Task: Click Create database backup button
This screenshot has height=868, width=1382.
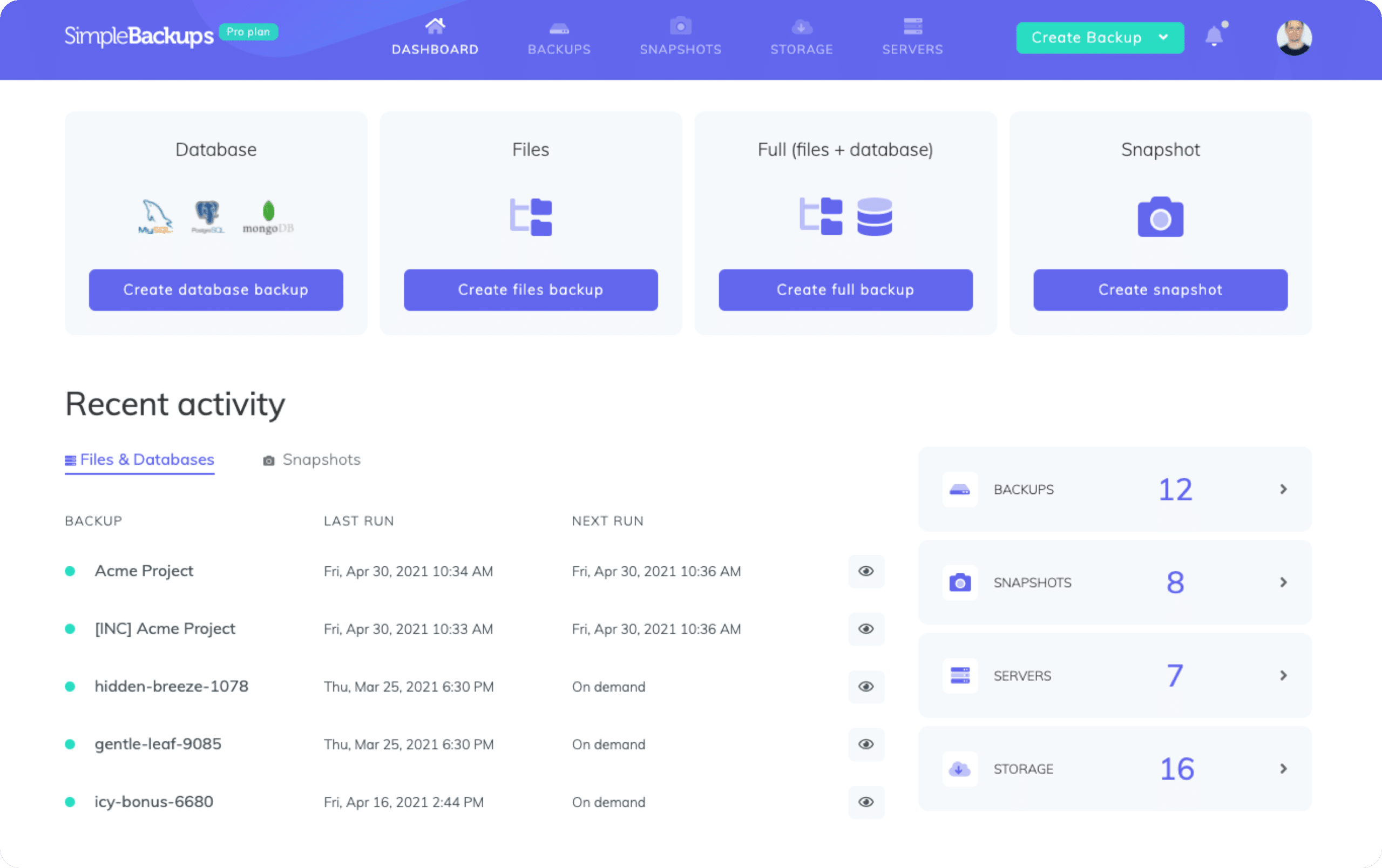Action: tap(216, 290)
